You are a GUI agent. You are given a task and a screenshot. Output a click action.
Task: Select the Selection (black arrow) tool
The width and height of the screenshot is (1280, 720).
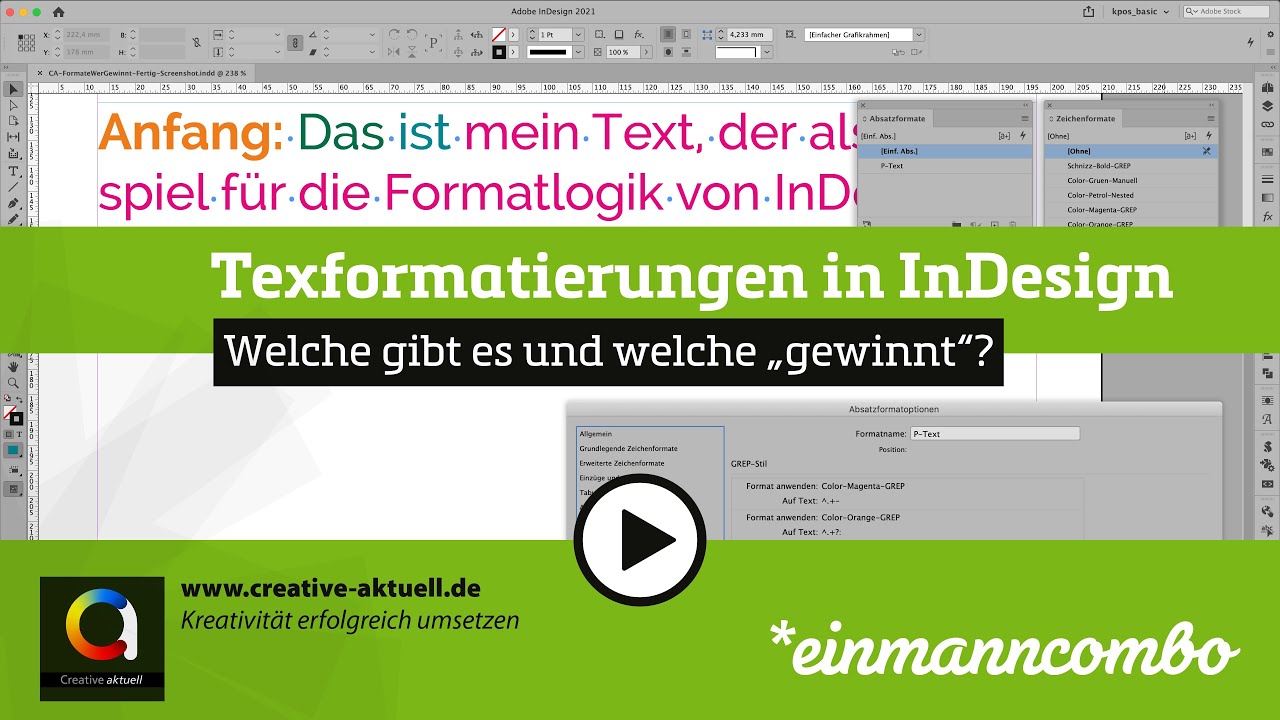tap(14, 90)
